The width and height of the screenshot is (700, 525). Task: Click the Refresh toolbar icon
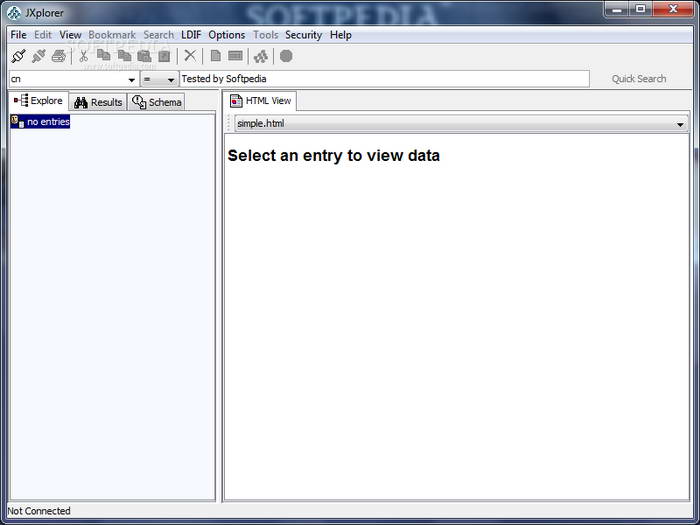tap(261, 56)
